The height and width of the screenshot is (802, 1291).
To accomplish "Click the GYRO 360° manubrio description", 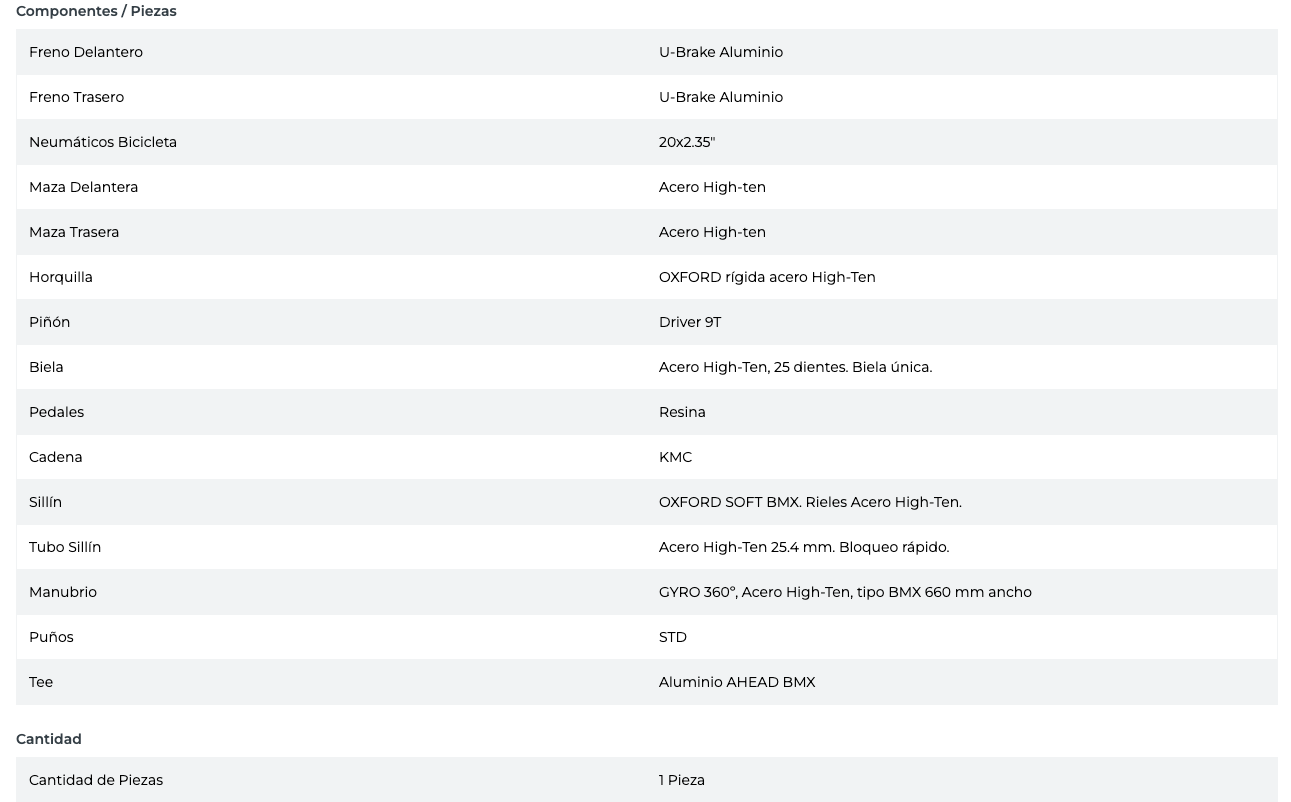I will [844, 592].
